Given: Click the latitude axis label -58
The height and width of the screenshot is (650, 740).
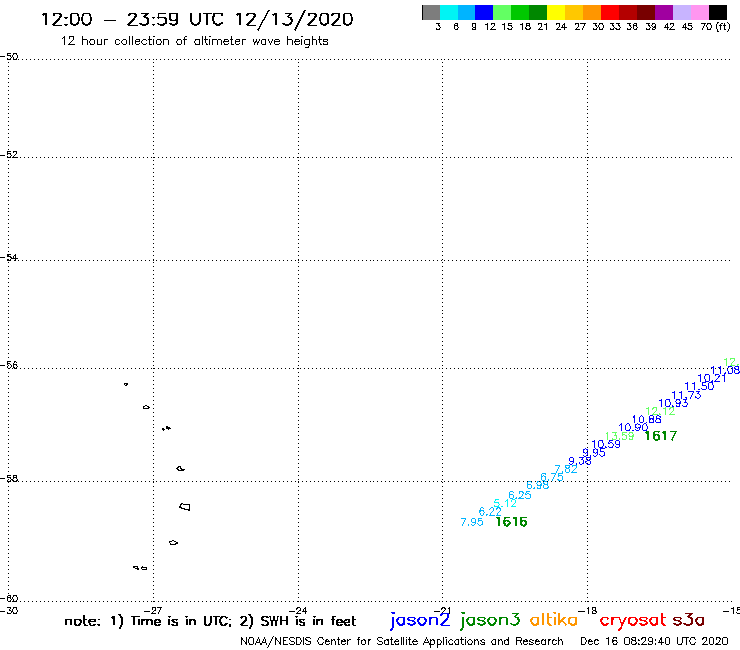Looking at the screenshot, I should [9, 479].
